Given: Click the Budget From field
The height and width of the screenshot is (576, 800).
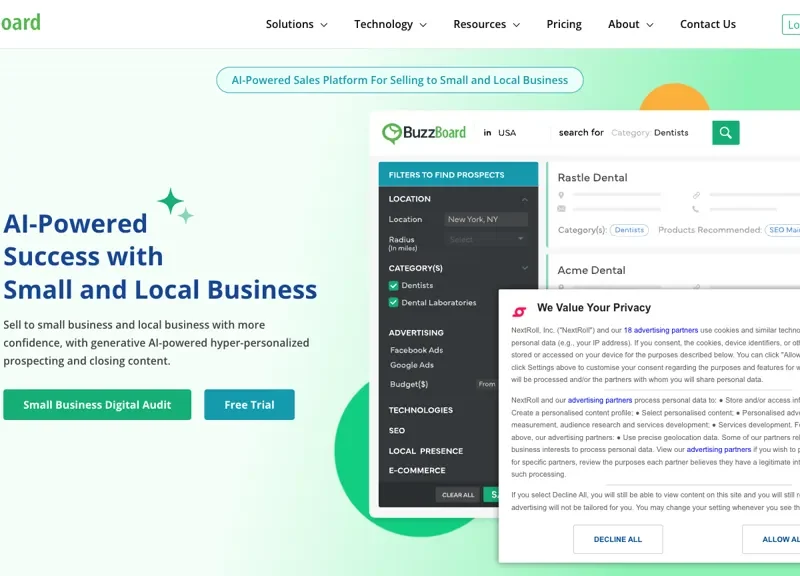Looking at the screenshot, I should [x=487, y=384].
